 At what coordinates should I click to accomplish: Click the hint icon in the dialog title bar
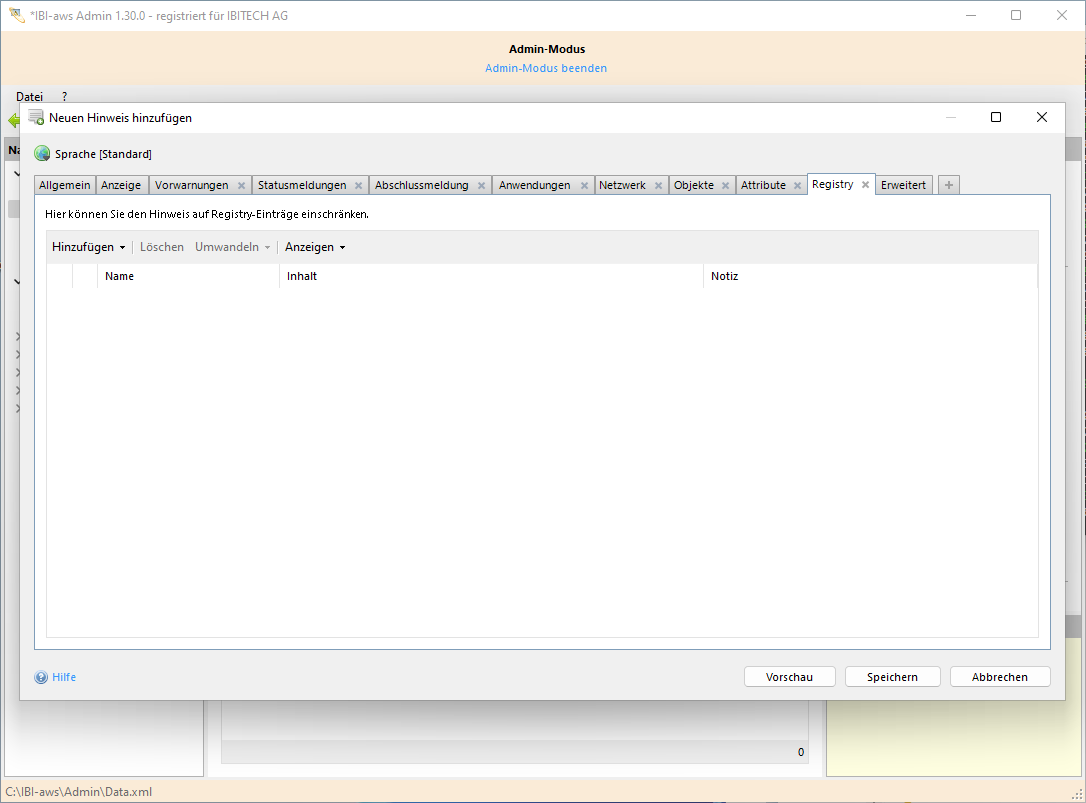(35, 117)
